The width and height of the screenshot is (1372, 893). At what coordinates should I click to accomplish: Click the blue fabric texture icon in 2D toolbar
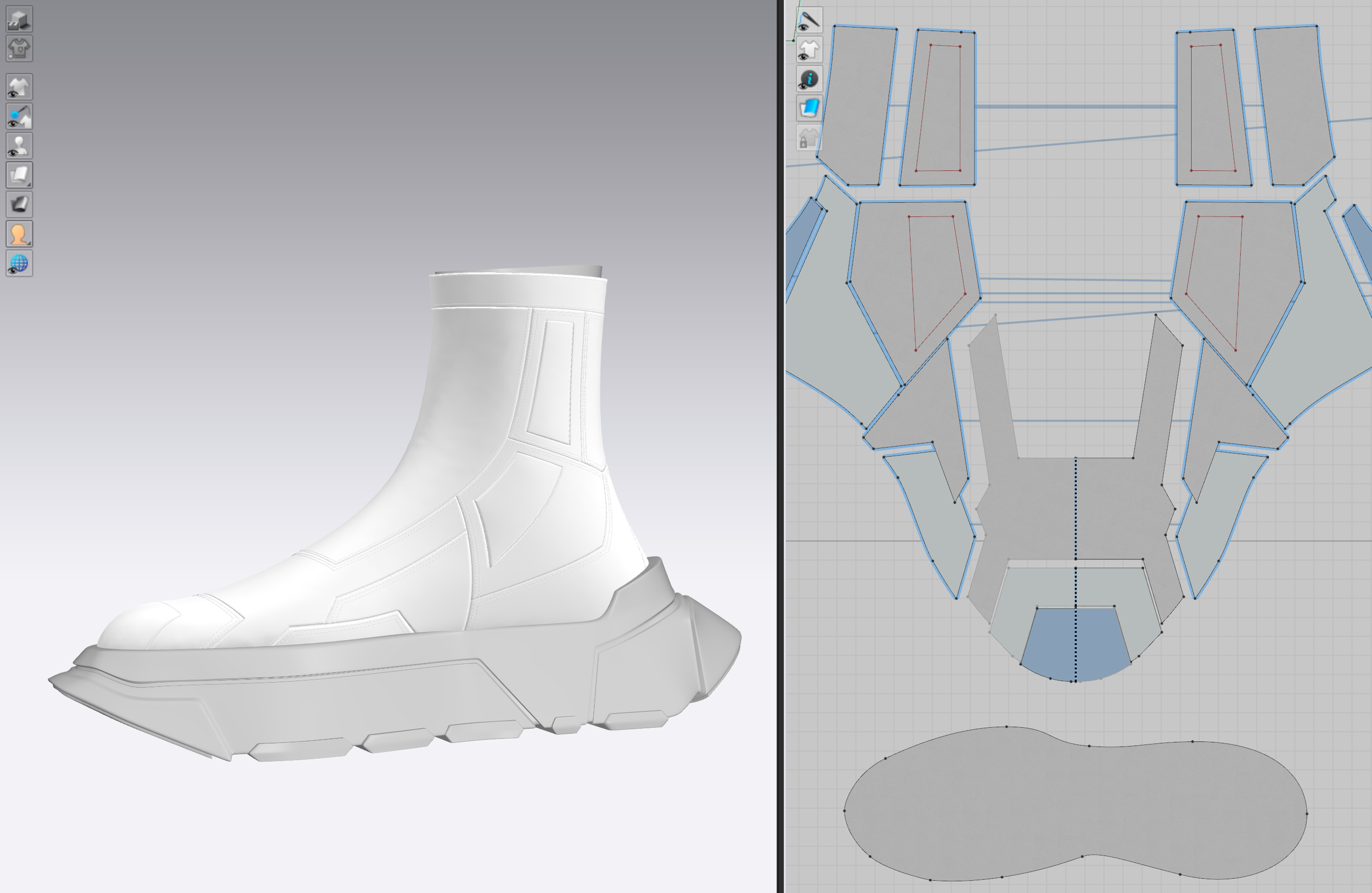tap(809, 108)
